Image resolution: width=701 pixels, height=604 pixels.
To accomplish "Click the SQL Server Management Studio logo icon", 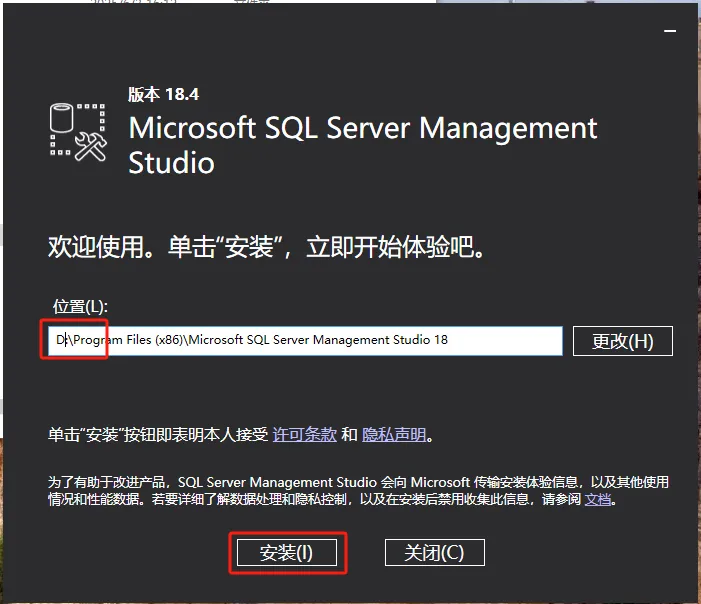I will [78, 132].
